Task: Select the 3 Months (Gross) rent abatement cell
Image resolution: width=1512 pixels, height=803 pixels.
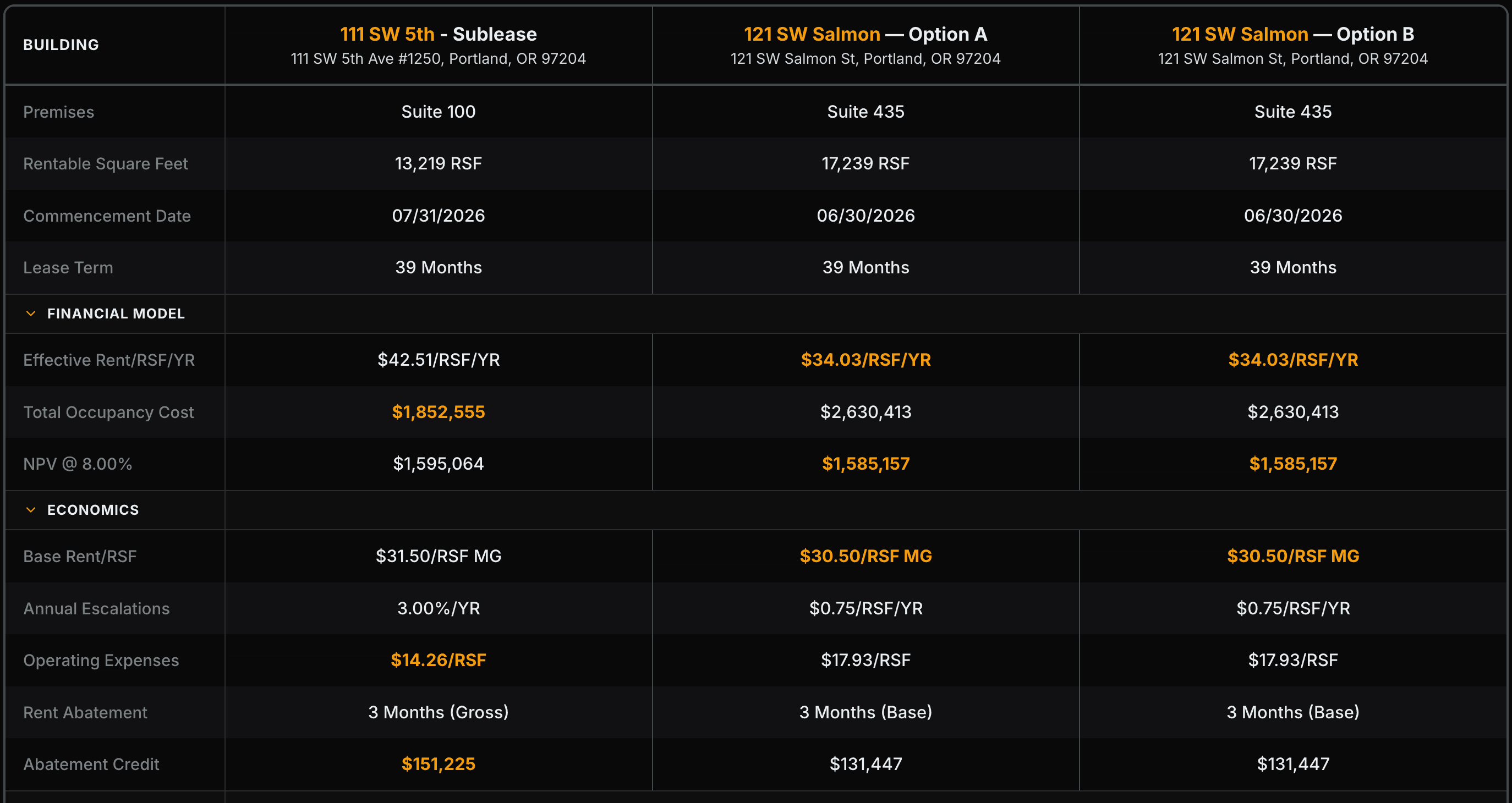Action: [x=438, y=712]
